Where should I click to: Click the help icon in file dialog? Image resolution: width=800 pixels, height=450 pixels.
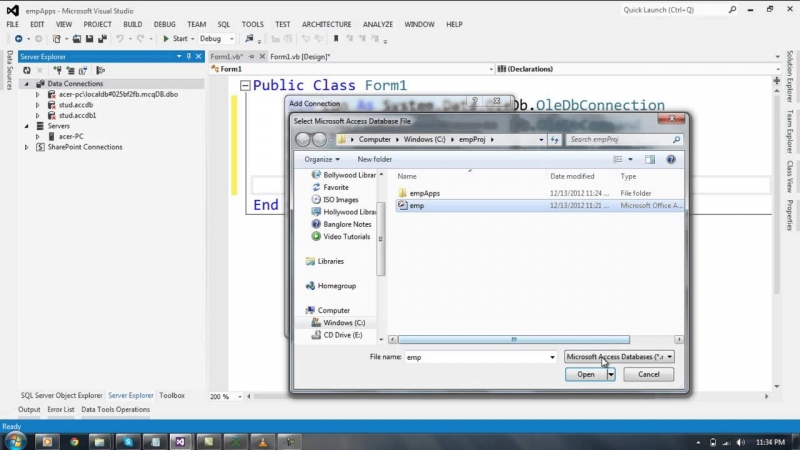(671, 159)
